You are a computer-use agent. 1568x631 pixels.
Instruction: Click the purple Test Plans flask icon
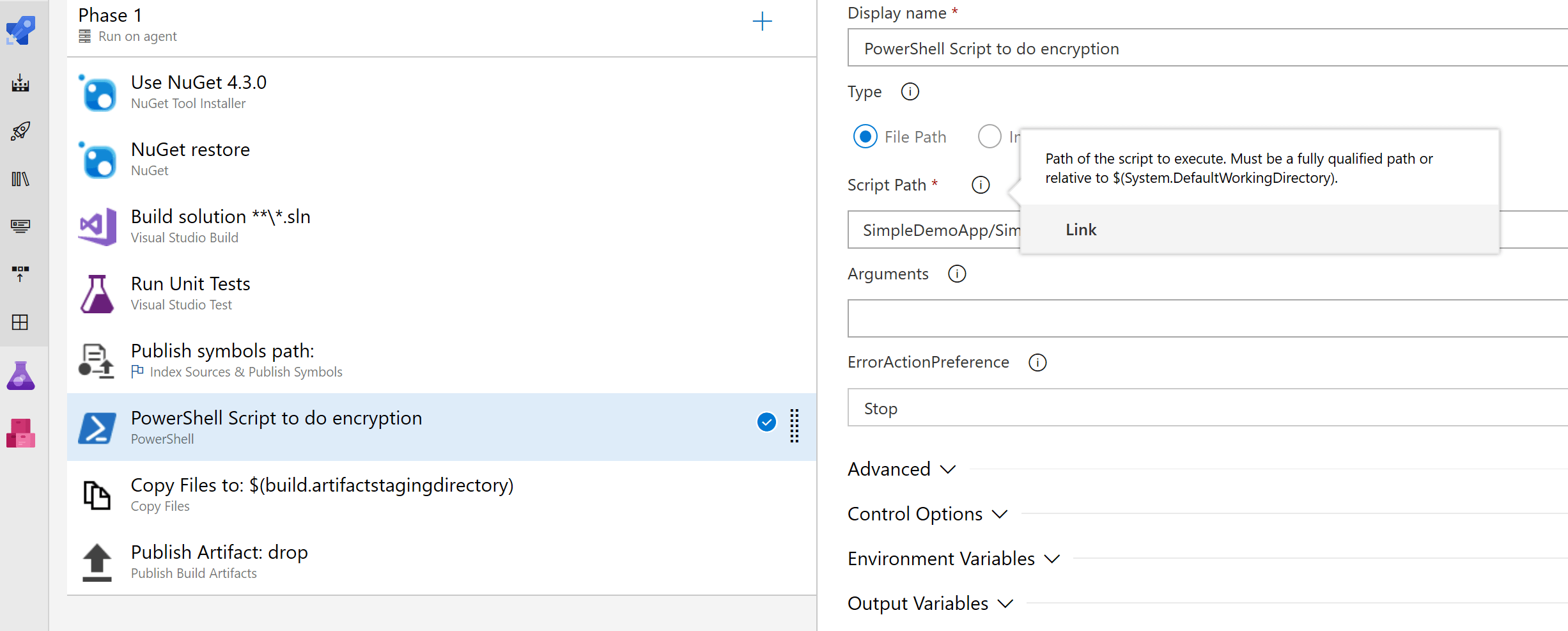pos(20,376)
